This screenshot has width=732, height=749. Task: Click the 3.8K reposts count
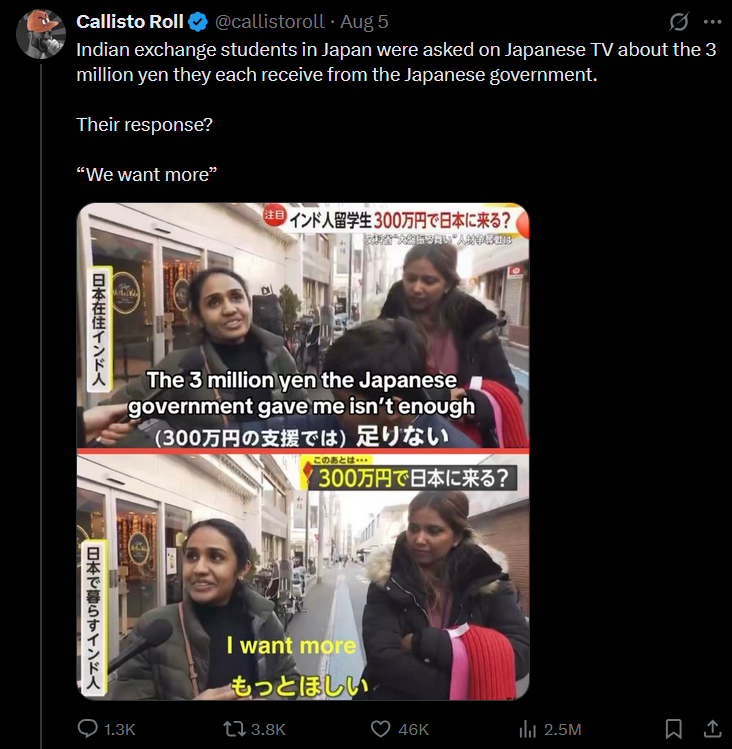pyautogui.click(x=268, y=729)
